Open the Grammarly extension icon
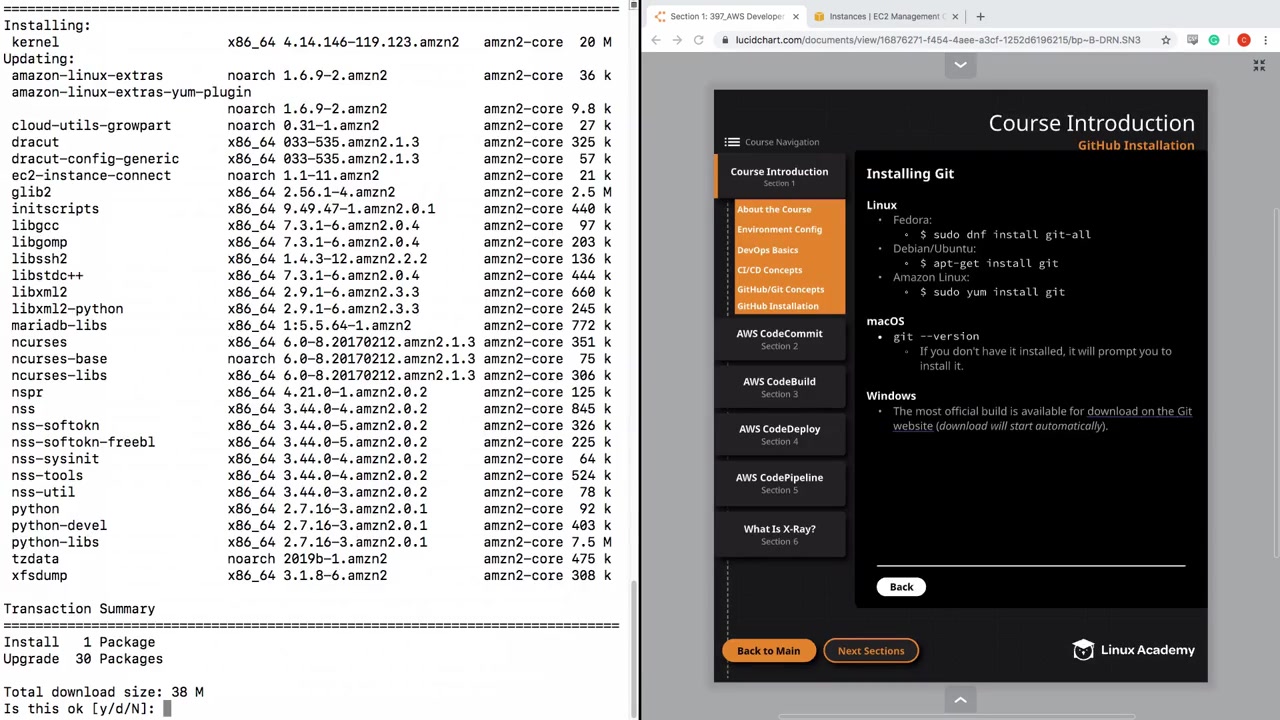Screen dimensions: 1280x720 pos(1214,40)
